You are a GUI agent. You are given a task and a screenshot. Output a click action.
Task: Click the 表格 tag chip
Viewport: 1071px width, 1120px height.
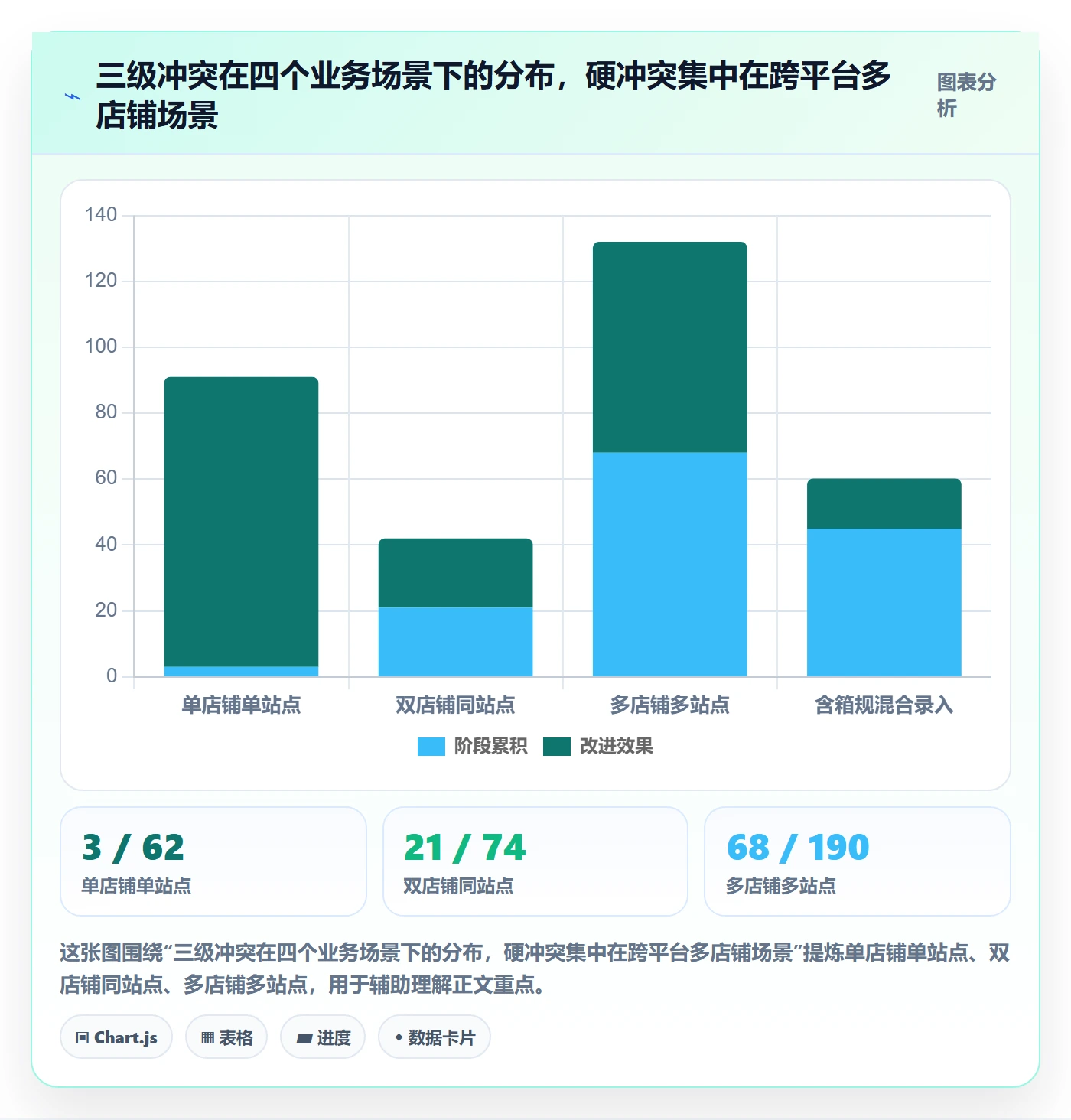[226, 1037]
